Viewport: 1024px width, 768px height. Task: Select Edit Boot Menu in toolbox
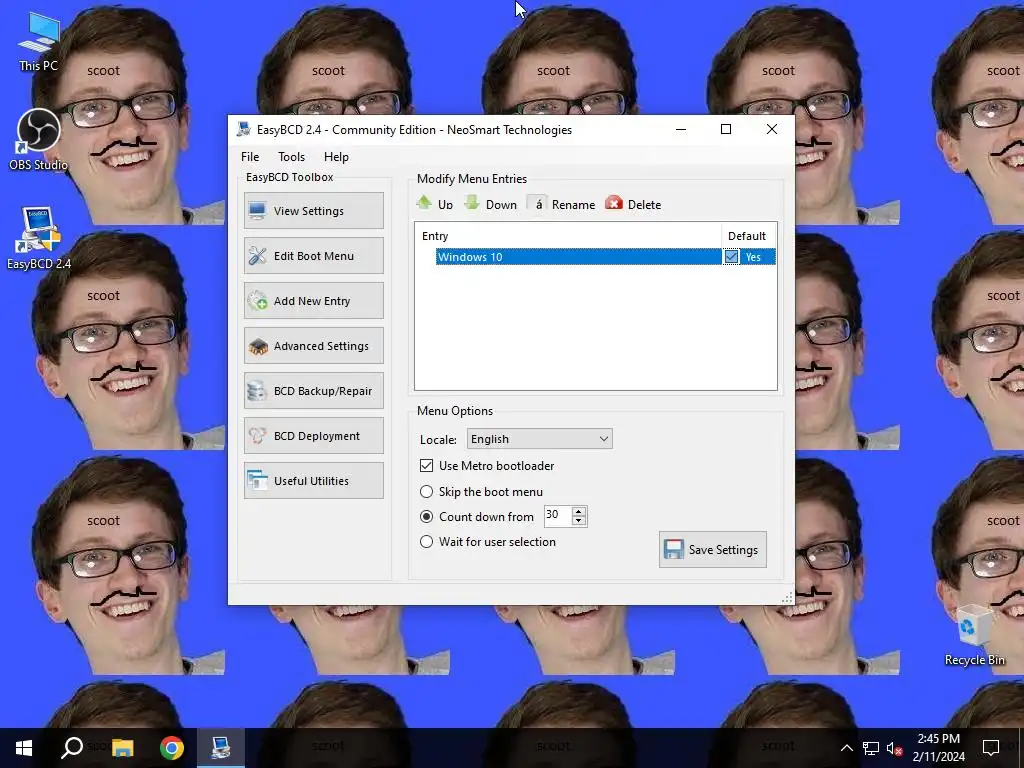tap(313, 255)
